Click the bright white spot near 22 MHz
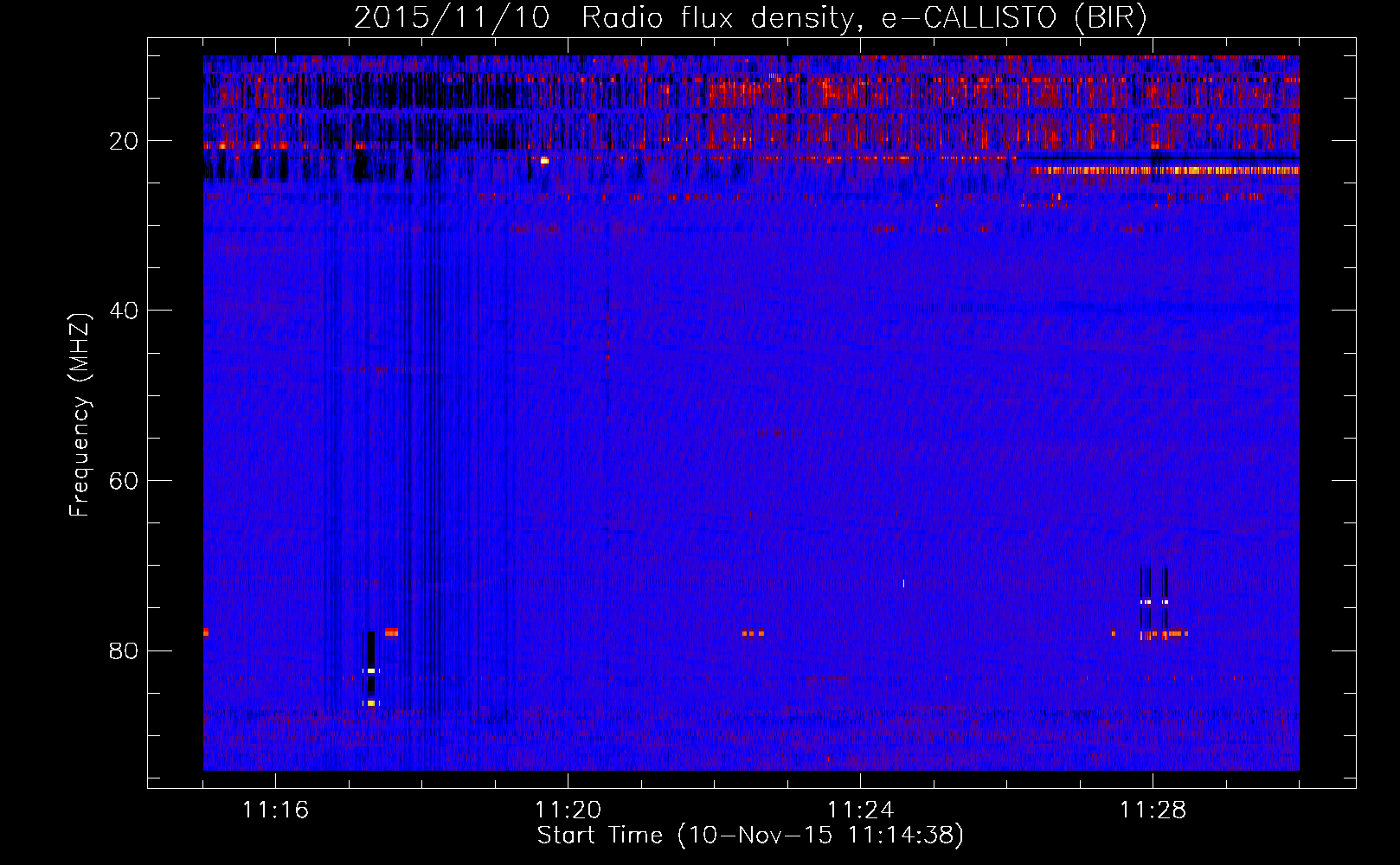The width and height of the screenshot is (1400, 865). coord(544,160)
